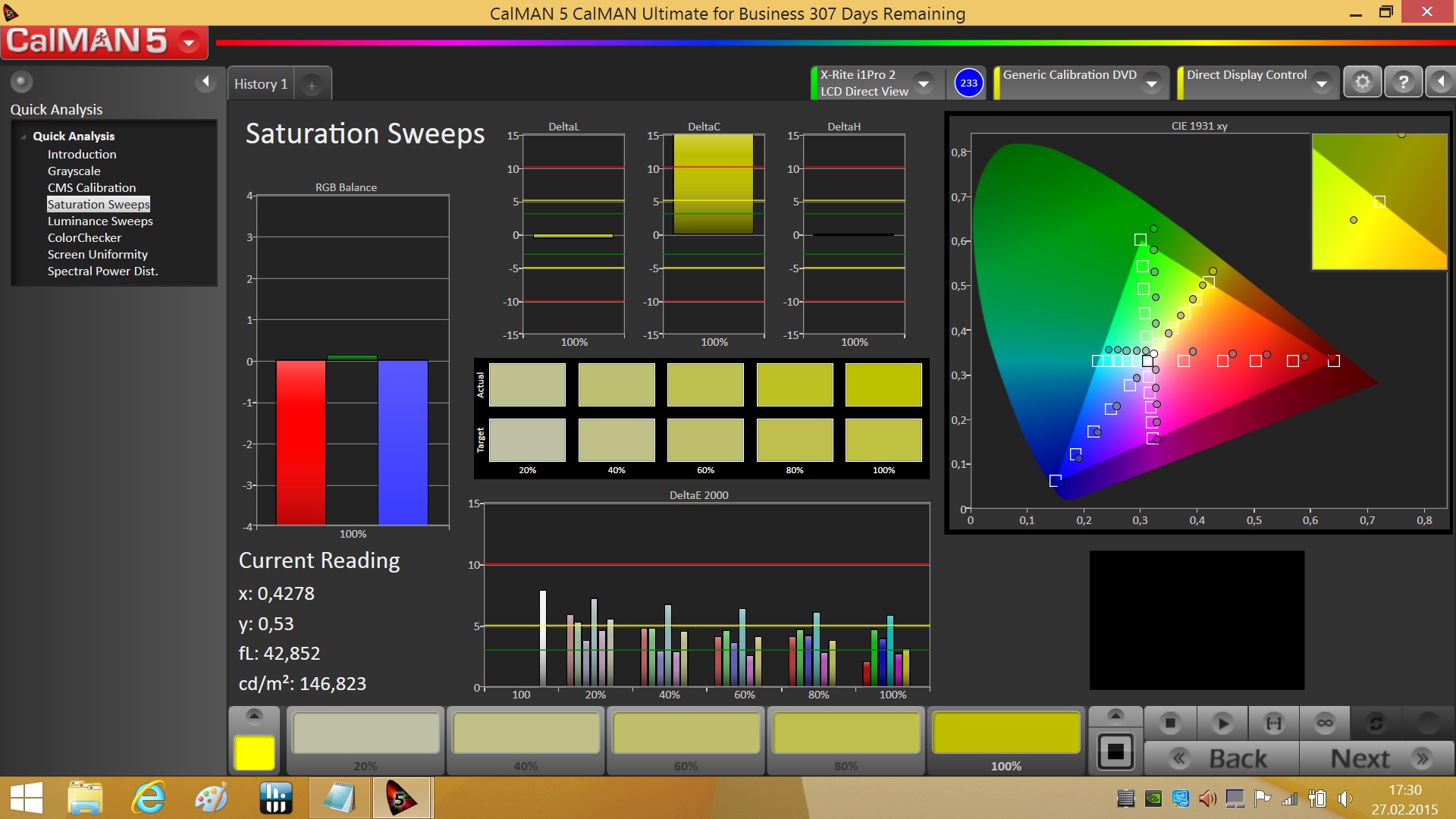Click the blue 233 meter status indicator
The height and width of the screenshot is (819, 1456).
[x=968, y=83]
